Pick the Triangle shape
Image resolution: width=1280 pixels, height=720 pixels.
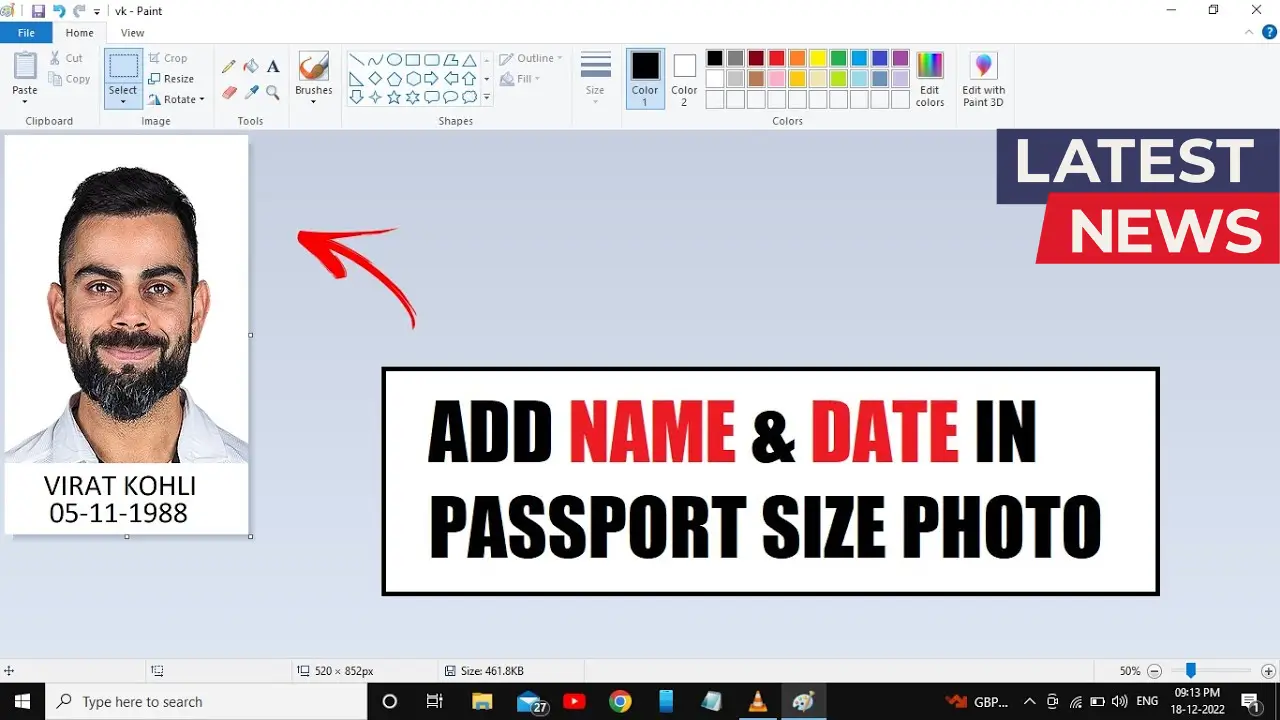[x=469, y=60]
